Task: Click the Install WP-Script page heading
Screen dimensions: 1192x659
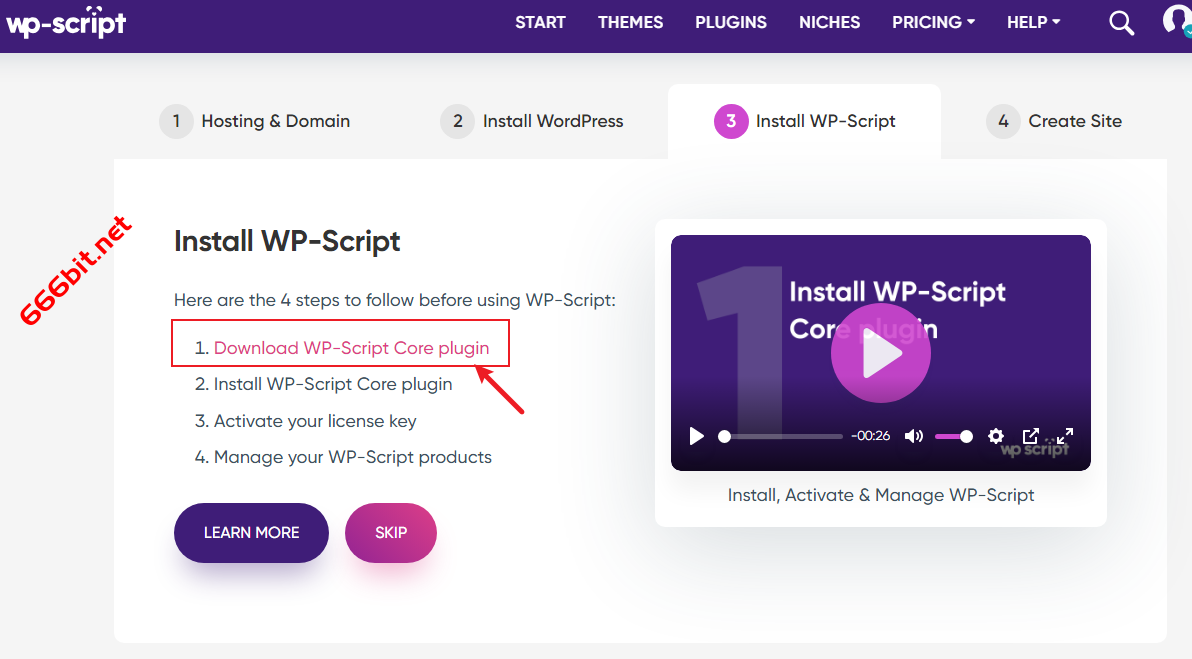Action: click(x=287, y=241)
